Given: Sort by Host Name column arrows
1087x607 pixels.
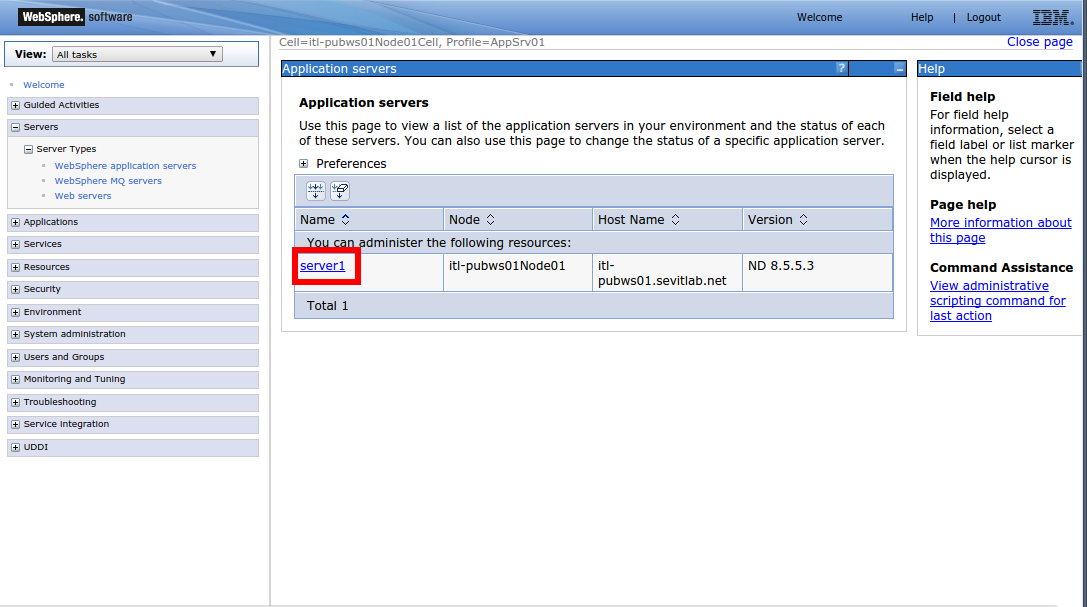Looking at the screenshot, I should click(675, 220).
